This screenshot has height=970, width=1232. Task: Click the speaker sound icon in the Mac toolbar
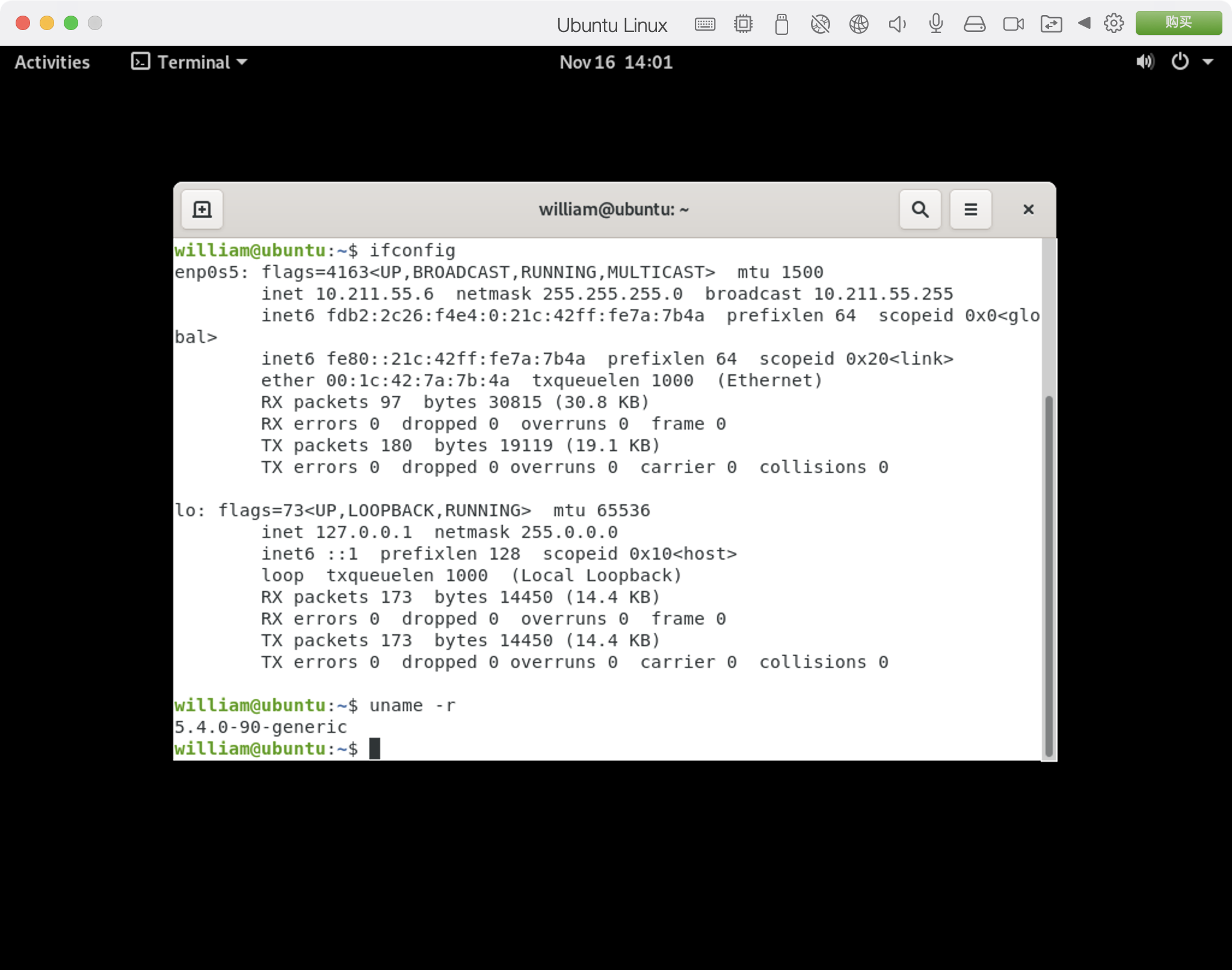coord(897,24)
